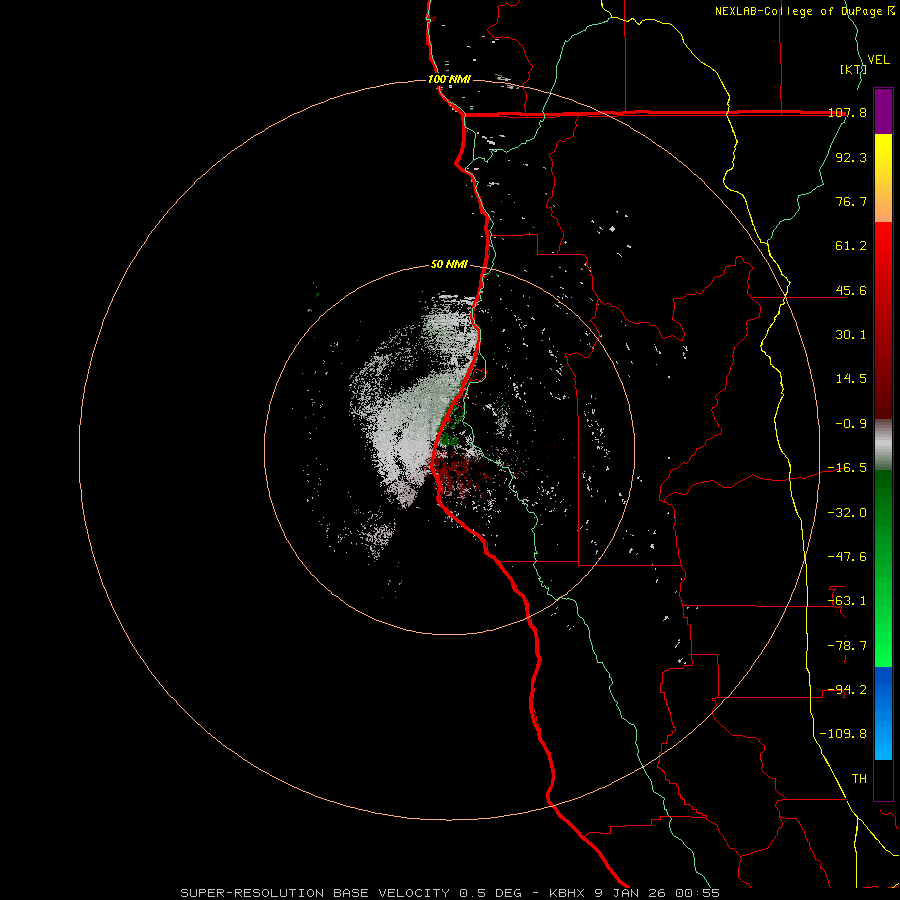Select the -16.5 velocity scale value
Image resolution: width=900 pixels, height=900 pixels.
pos(847,468)
